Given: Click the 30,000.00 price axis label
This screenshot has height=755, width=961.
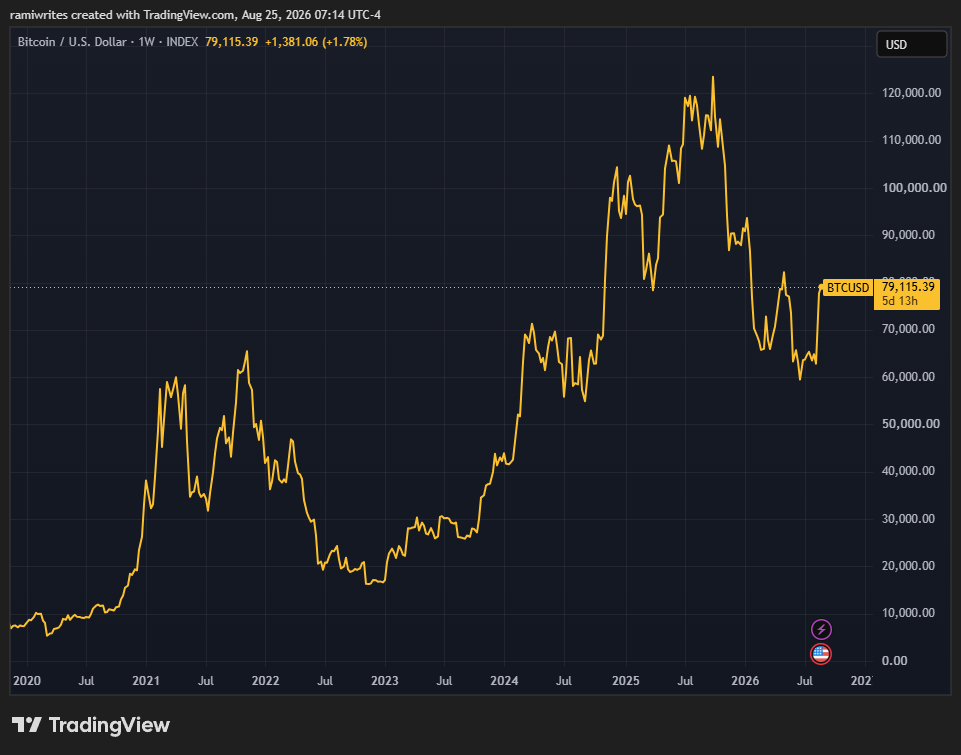Looking at the screenshot, I should (x=908, y=518).
